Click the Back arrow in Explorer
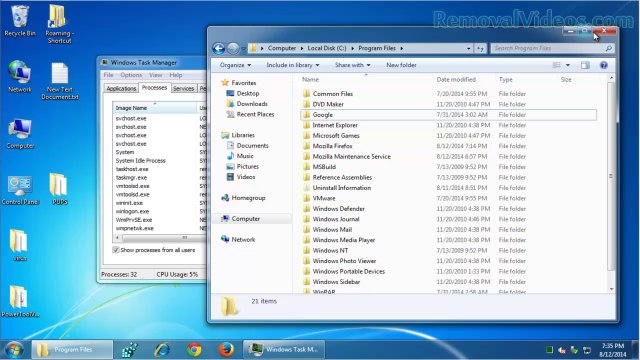The height and width of the screenshot is (360, 640). [x=218, y=49]
